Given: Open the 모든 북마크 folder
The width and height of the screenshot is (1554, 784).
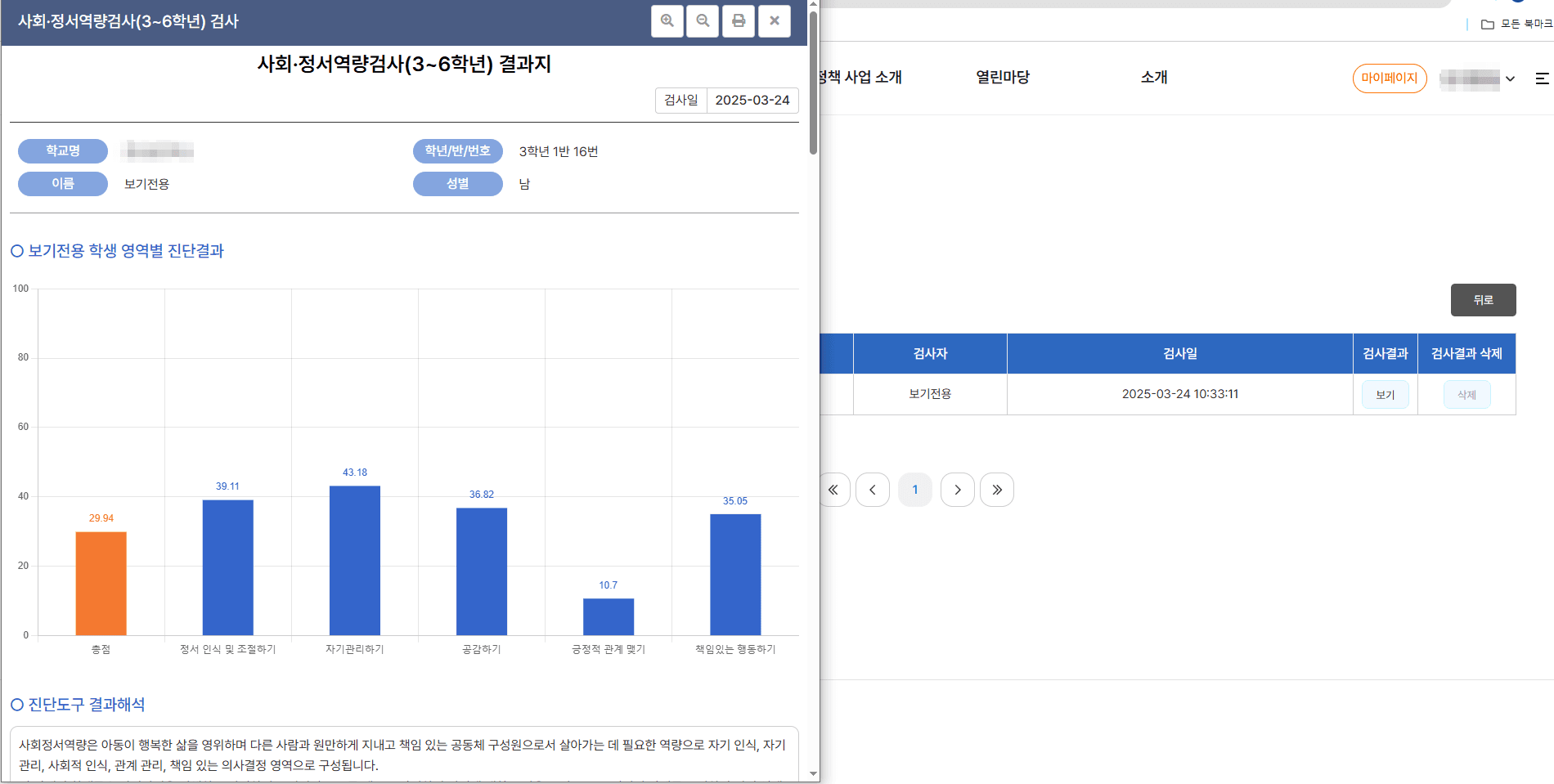Looking at the screenshot, I should point(1517,24).
